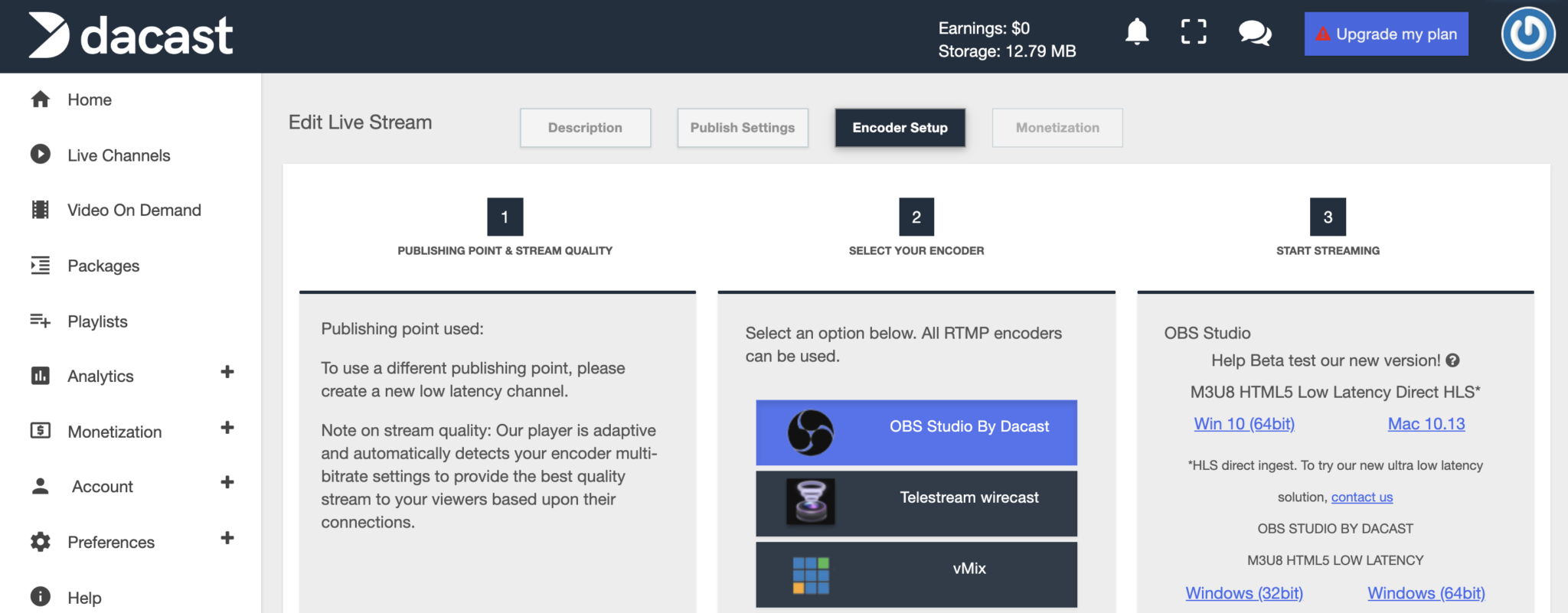The width and height of the screenshot is (1568, 613).
Task: Open Live Channels in sidebar
Action: [x=119, y=155]
